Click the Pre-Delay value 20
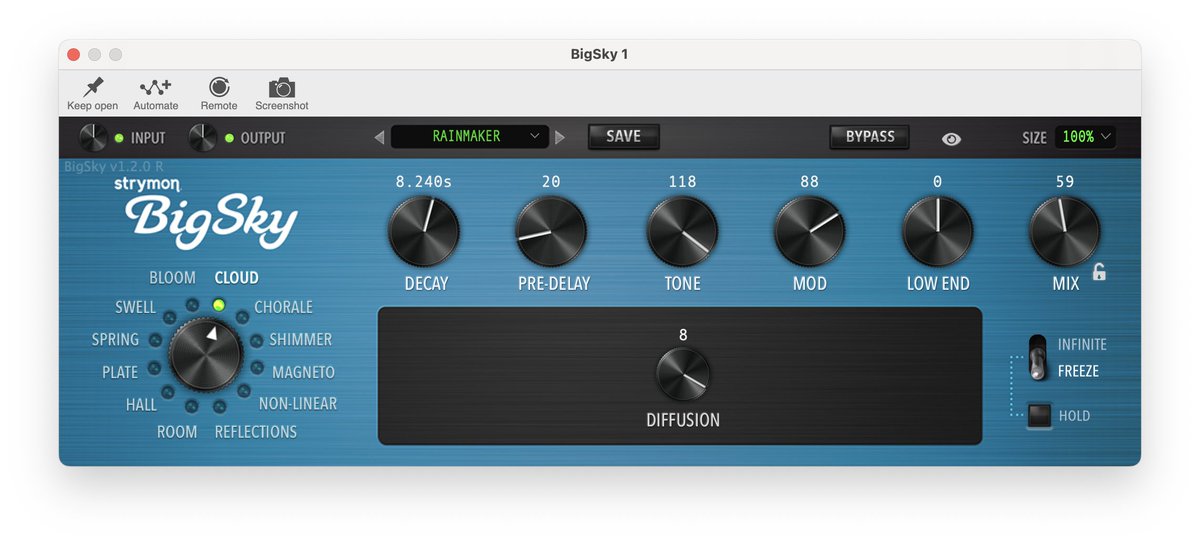The image size is (1200, 544). coord(551,182)
